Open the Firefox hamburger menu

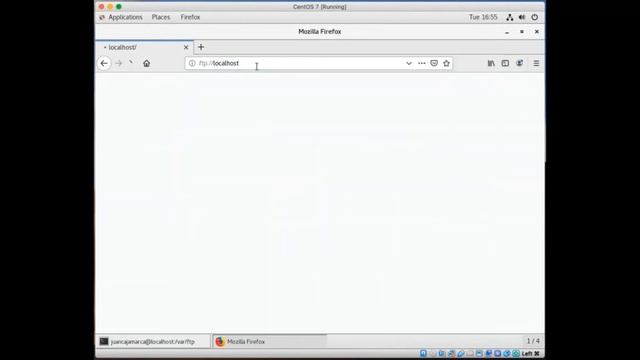point(536,63)
